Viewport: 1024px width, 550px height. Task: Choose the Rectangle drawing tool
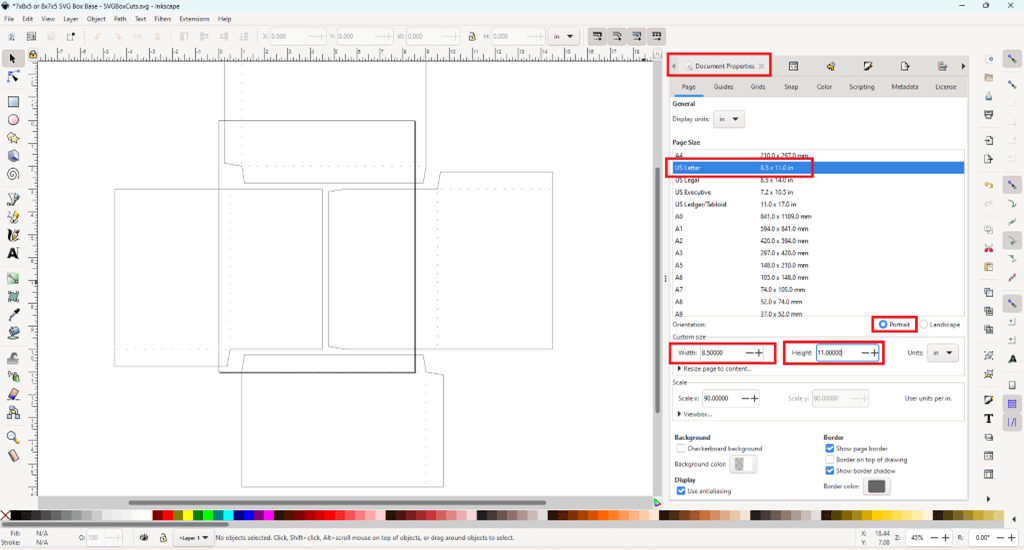[x=13, y=102]
